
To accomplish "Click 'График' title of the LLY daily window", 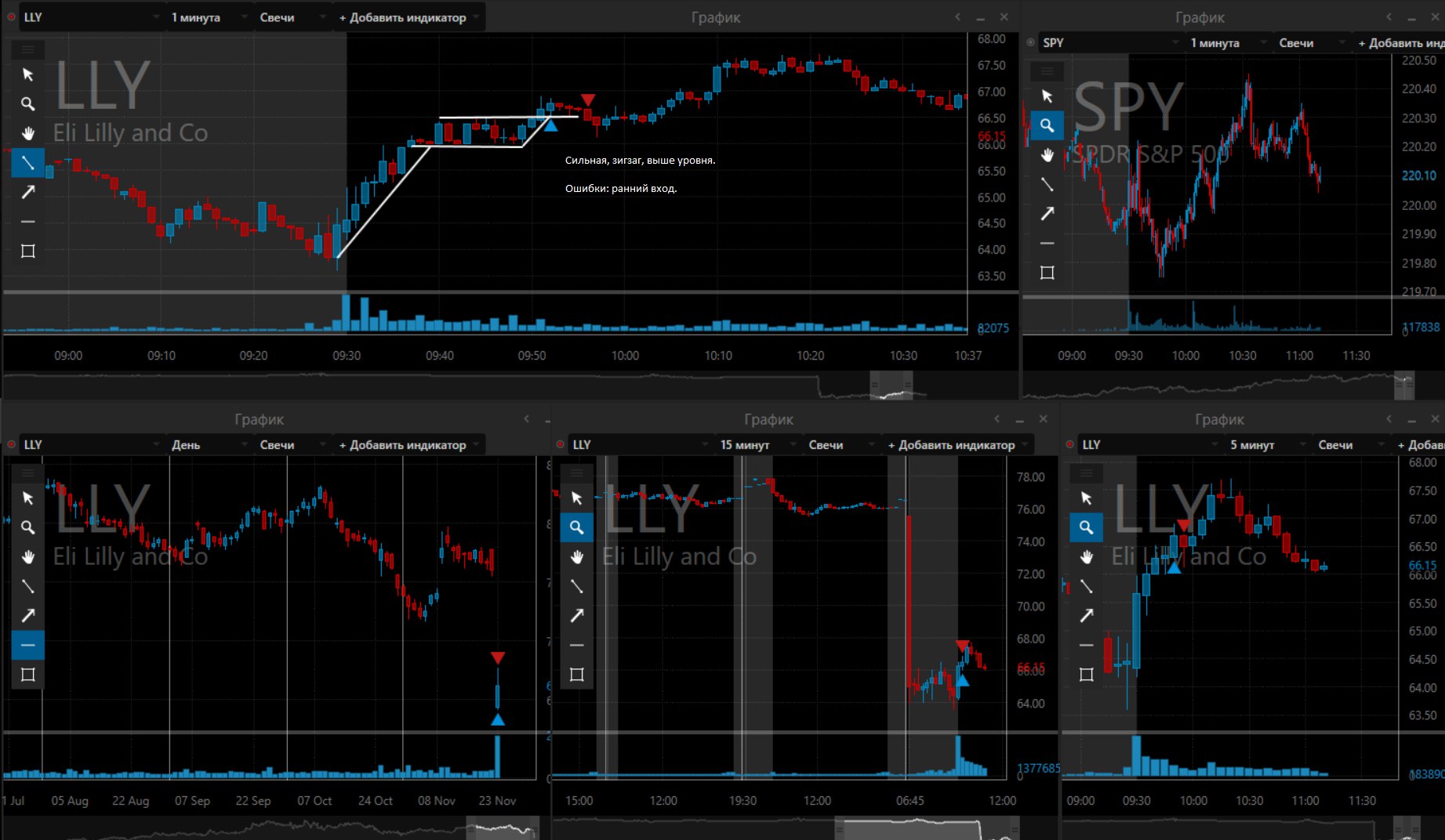I will click(259, 419).
